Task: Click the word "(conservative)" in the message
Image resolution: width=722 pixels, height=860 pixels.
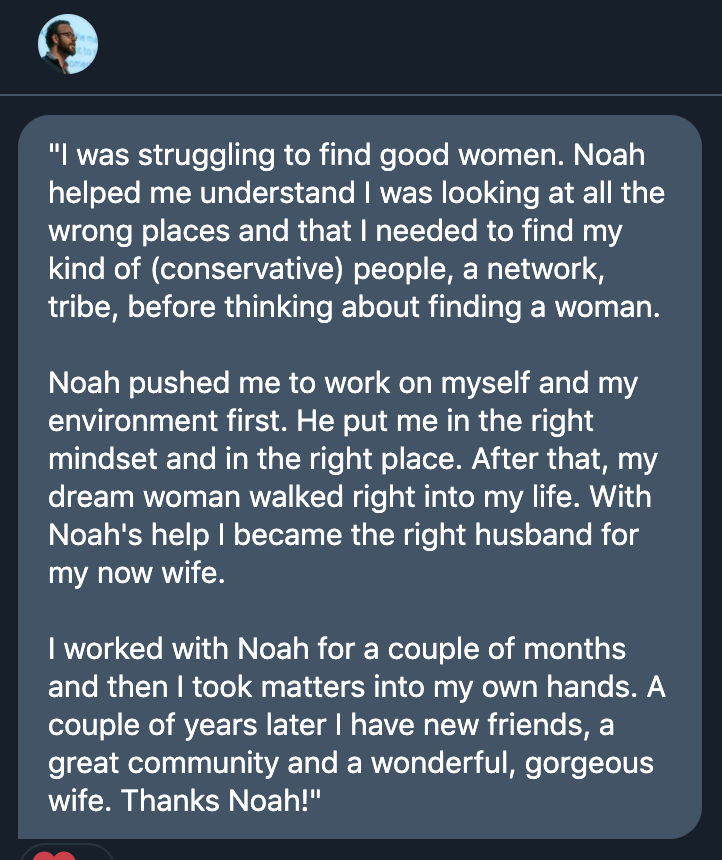Action: pyautogui.click(x=246, y=269)
